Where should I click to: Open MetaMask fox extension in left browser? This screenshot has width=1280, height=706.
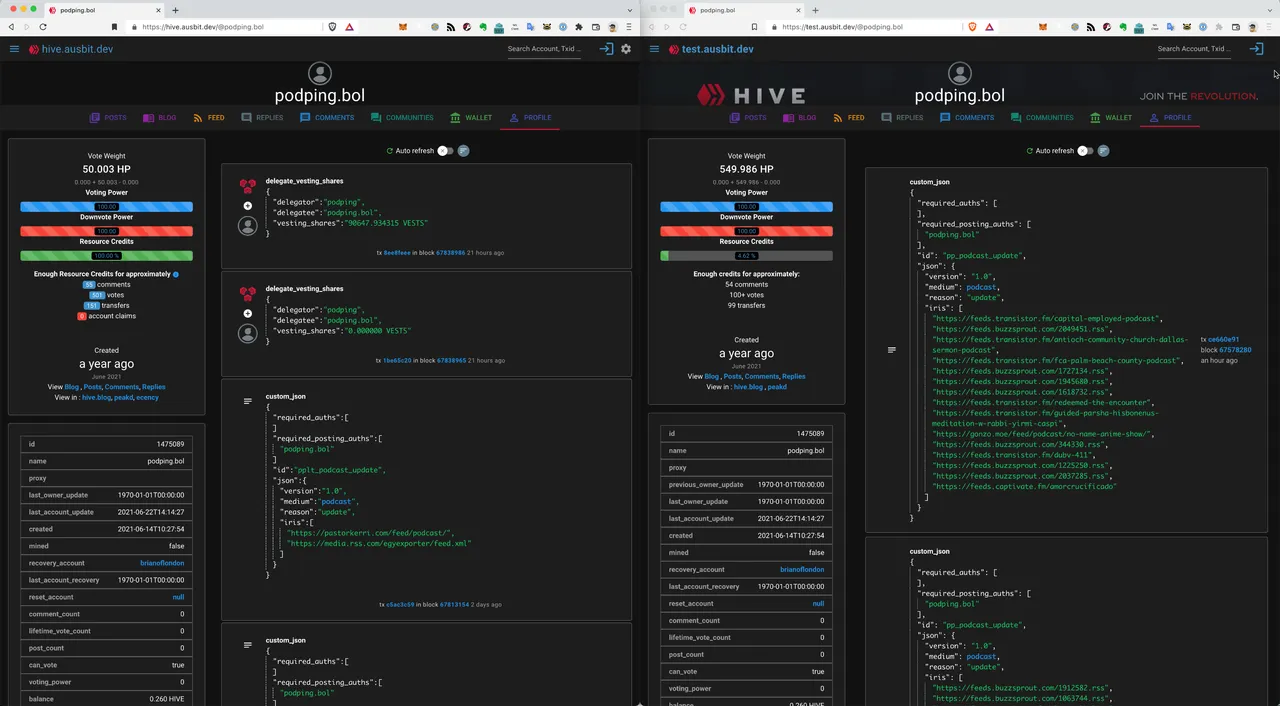[x=403, y=27]
